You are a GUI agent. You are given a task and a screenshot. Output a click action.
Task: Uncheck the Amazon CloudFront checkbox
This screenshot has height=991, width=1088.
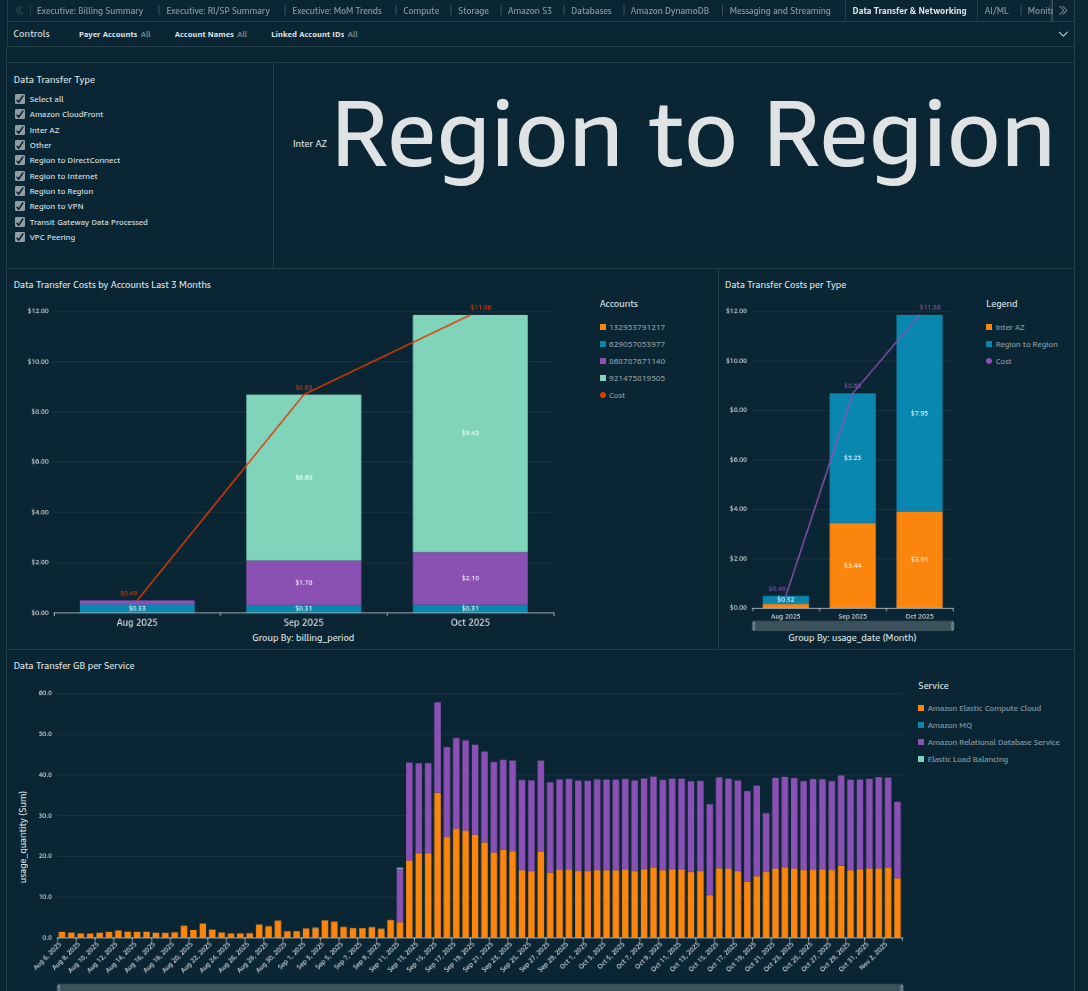[20, 115]
